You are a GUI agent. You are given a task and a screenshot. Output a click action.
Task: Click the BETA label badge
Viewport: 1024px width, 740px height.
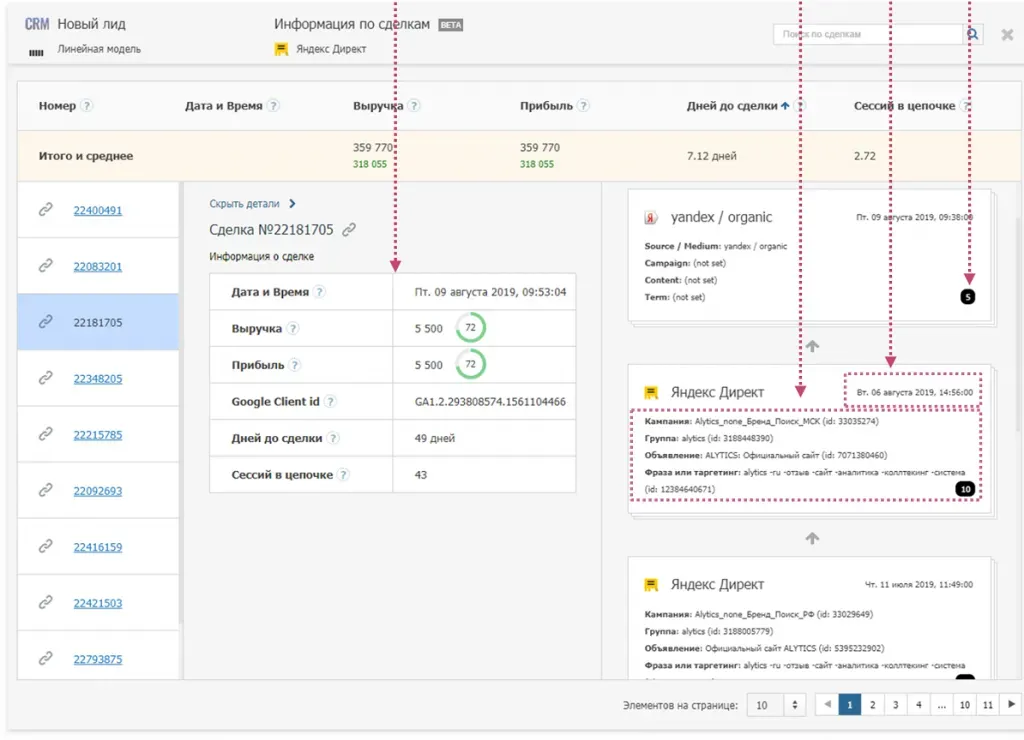(x=451, y=25)
